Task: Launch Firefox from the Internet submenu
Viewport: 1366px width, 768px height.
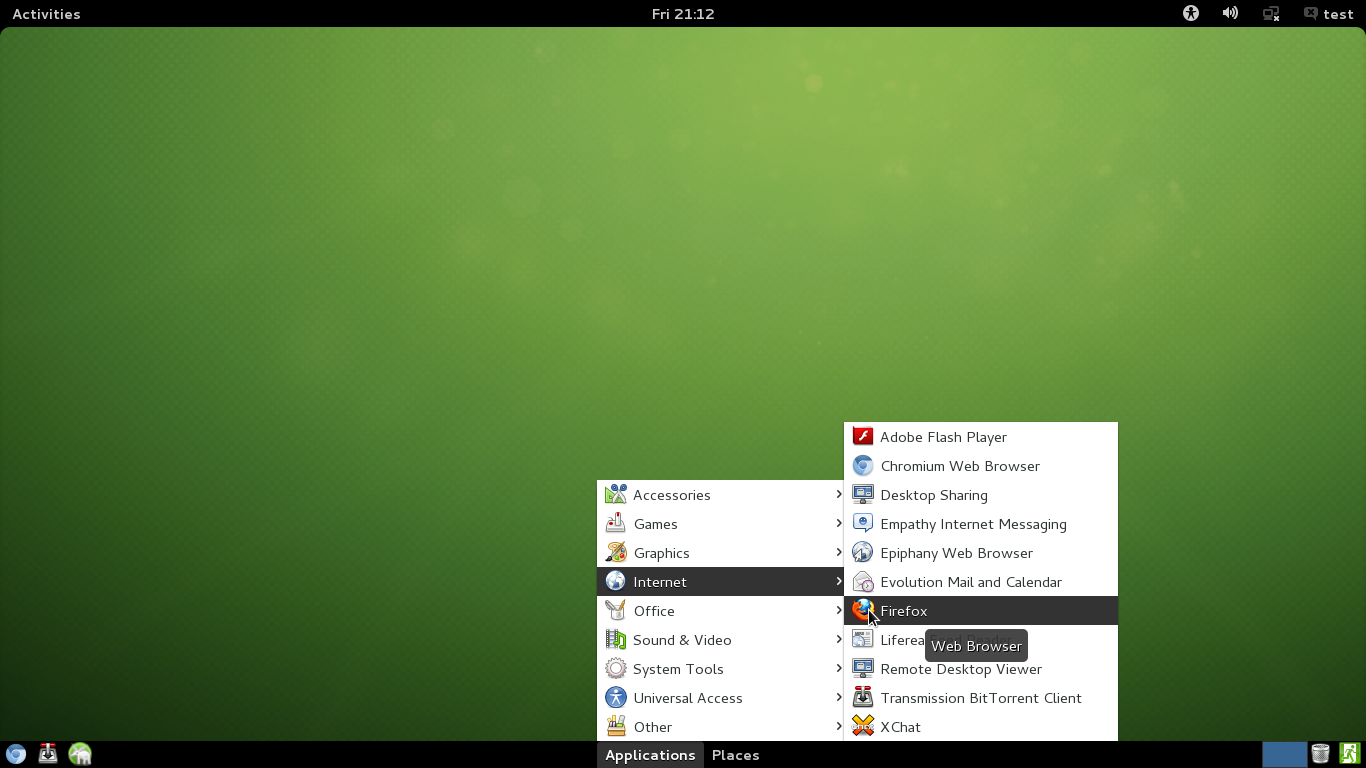Action: (x=902, y=610)
